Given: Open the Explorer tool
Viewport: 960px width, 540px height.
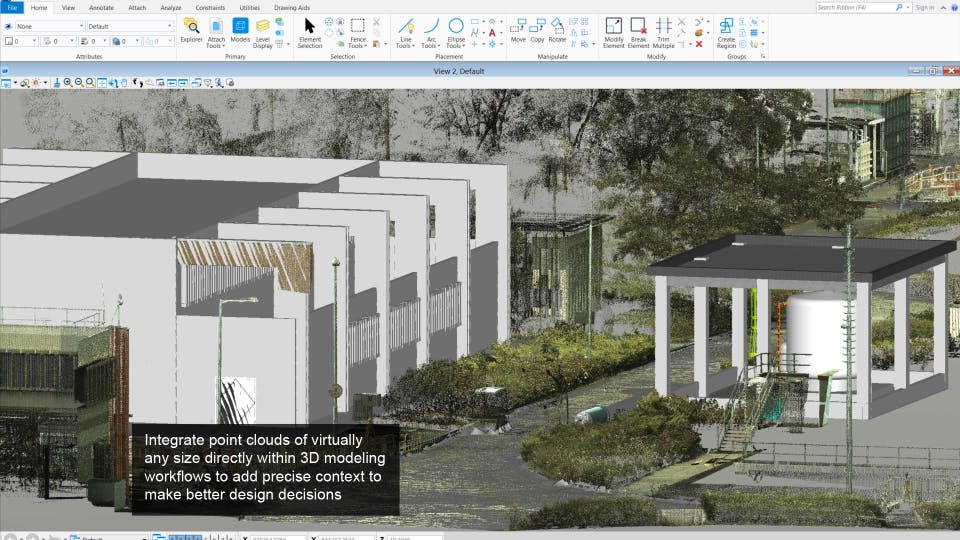Looking at the screenshot, I should point(191,31).
